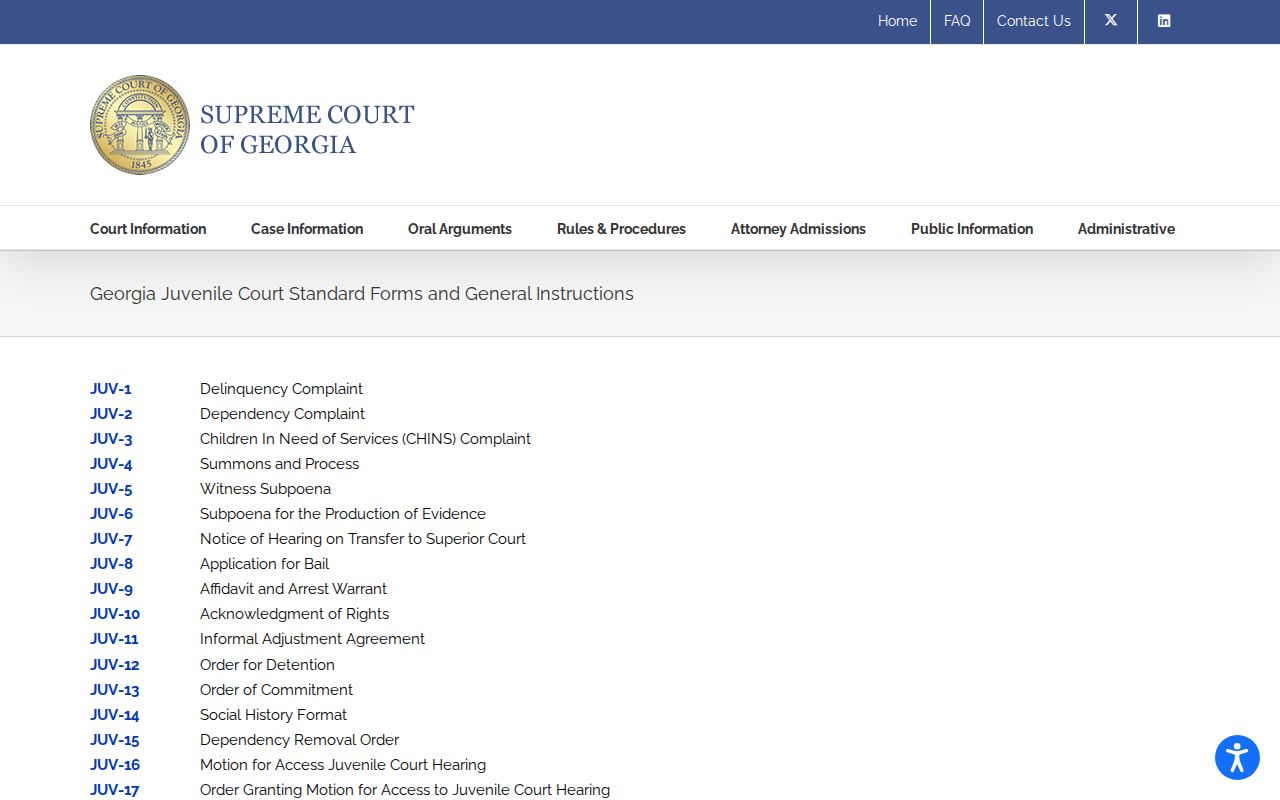Open the JUV-14 form link
Image resolution: width=1280 pixels, height=800 pixels.
coord(115,715)
